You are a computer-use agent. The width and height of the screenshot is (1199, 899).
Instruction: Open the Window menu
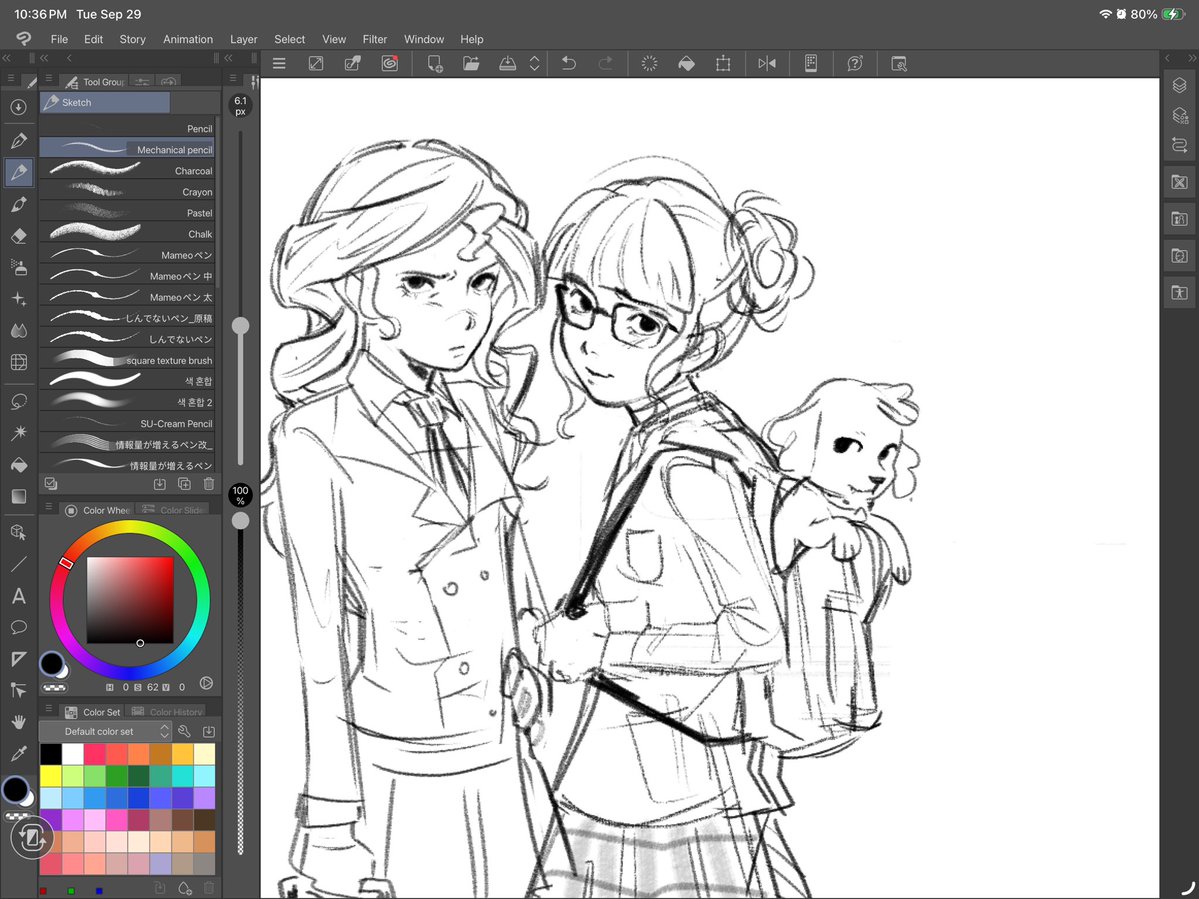424,40
